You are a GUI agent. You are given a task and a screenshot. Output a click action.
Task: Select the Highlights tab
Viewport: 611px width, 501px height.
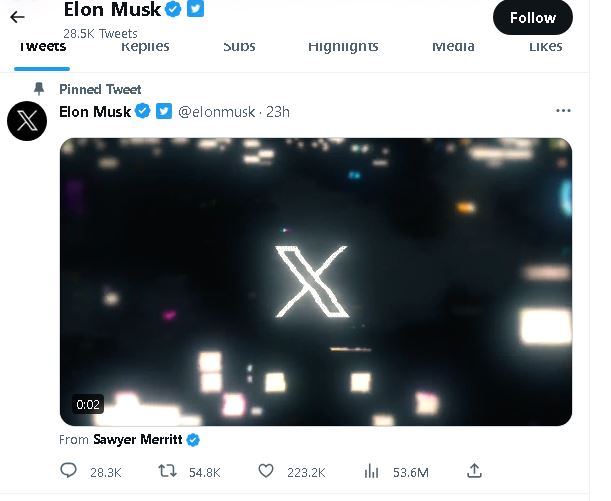tap(343, 47)
